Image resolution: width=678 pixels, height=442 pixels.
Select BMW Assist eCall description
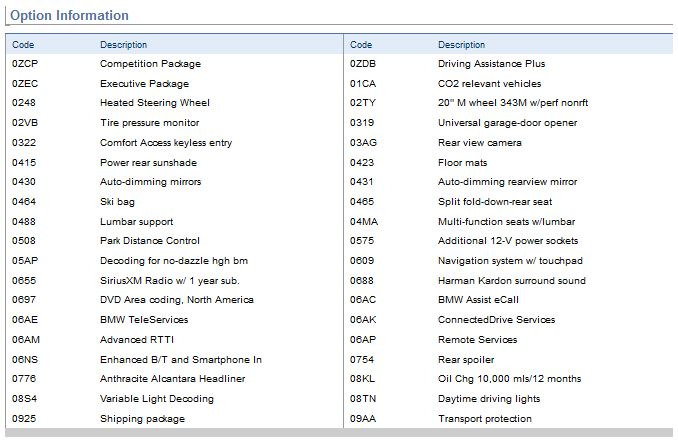tap(478, 300)
